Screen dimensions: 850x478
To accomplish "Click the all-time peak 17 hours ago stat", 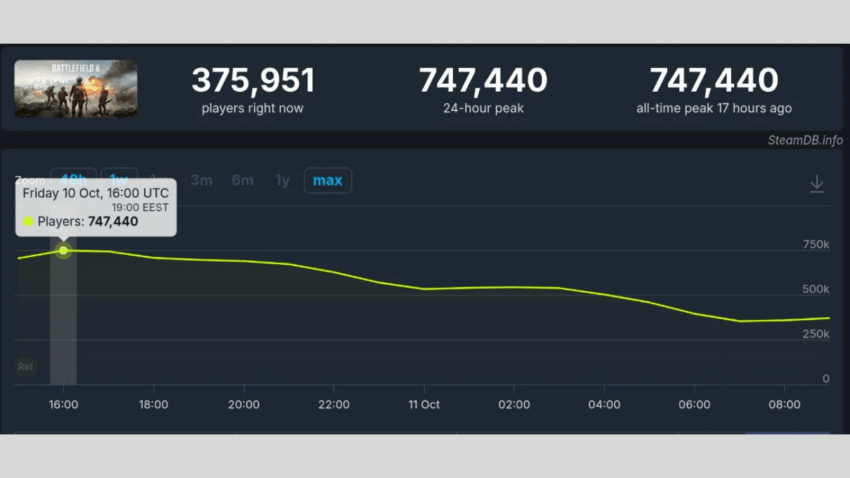I will [x=713, y=89].
